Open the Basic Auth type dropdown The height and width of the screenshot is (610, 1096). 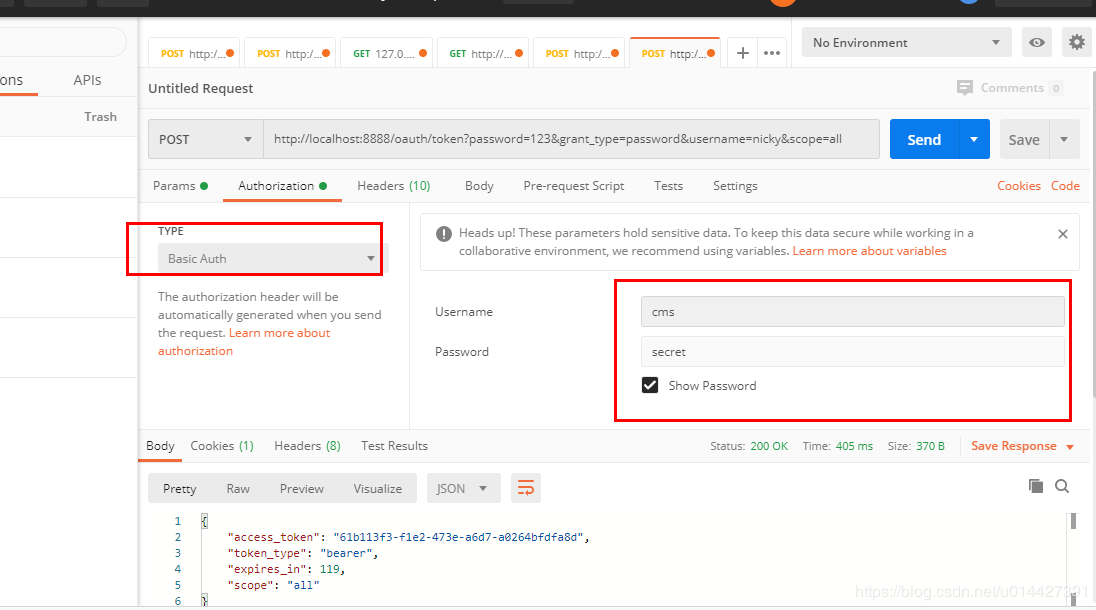[x=271, y=259]
